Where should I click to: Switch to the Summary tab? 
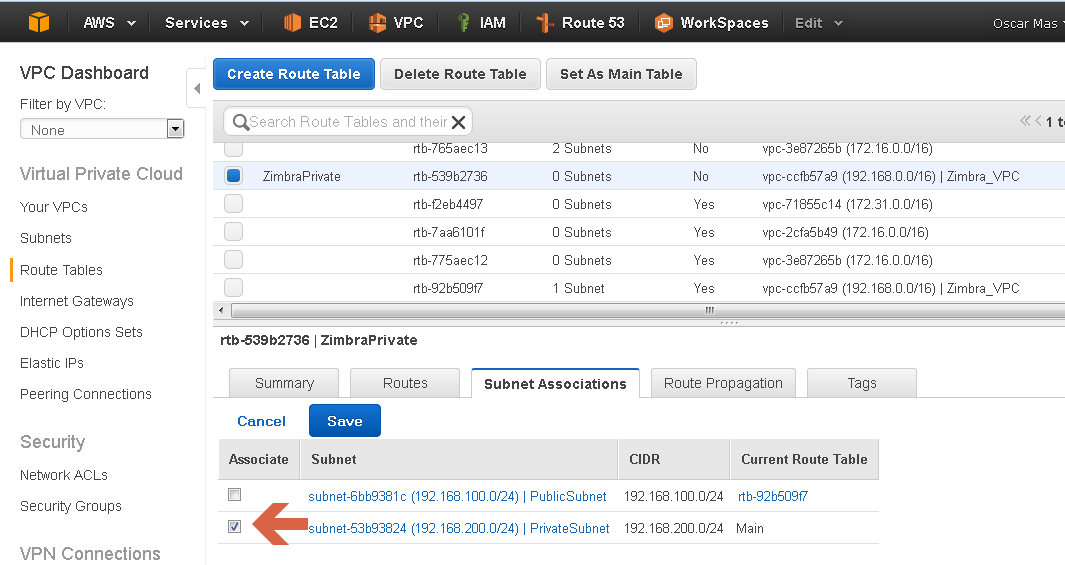coord(284,383)
